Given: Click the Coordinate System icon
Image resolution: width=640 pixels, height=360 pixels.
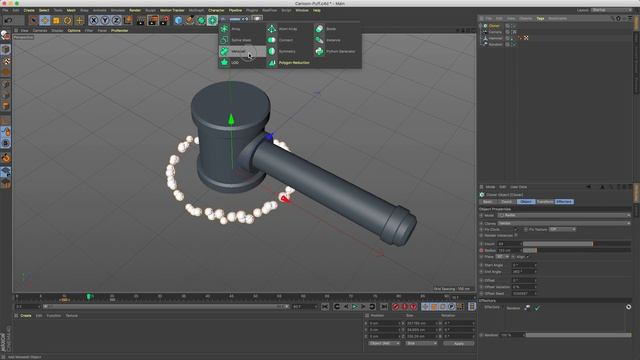Looking at the screenshot, I should 127,20.
